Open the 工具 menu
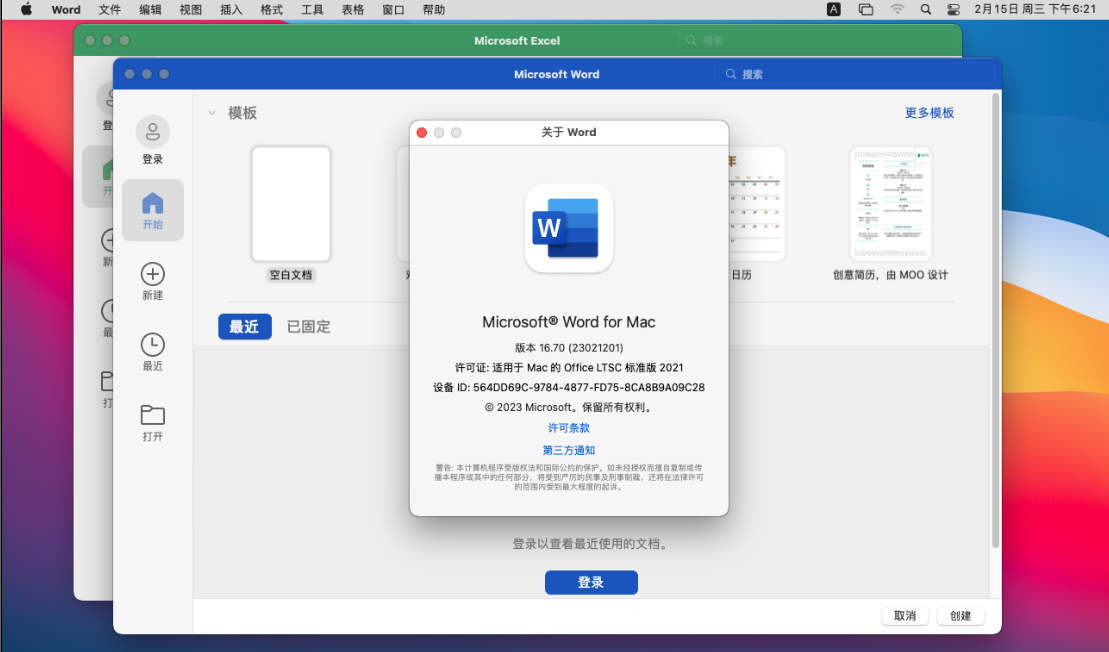The image size is (1109, 652). click(312, 9)
